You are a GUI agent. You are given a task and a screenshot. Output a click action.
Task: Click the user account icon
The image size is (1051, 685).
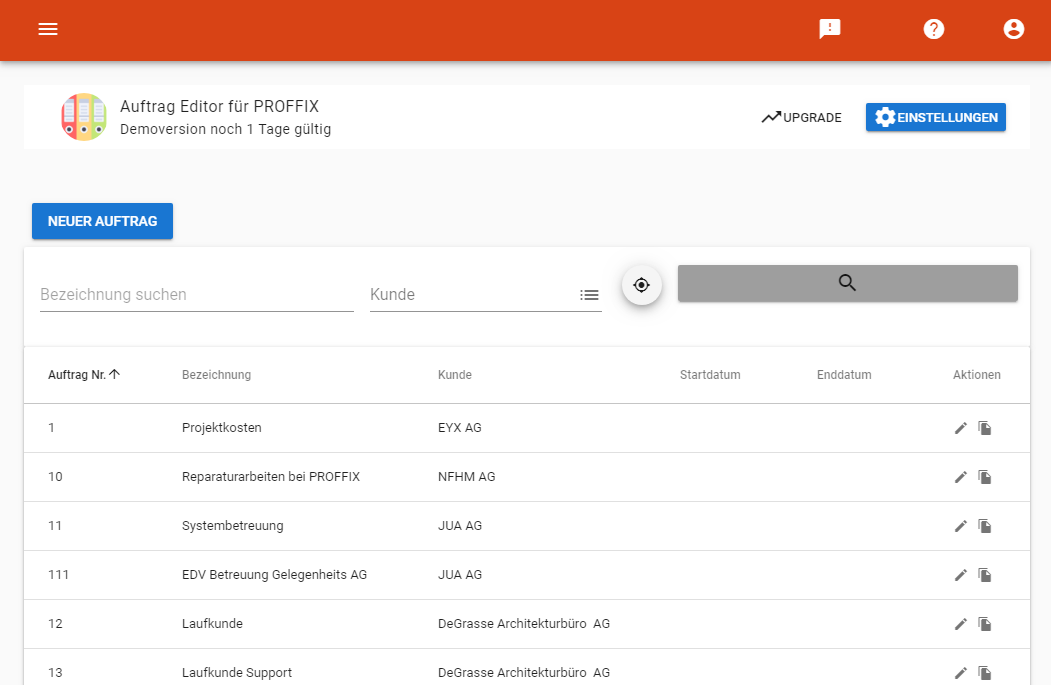(x=1013, y=28)
